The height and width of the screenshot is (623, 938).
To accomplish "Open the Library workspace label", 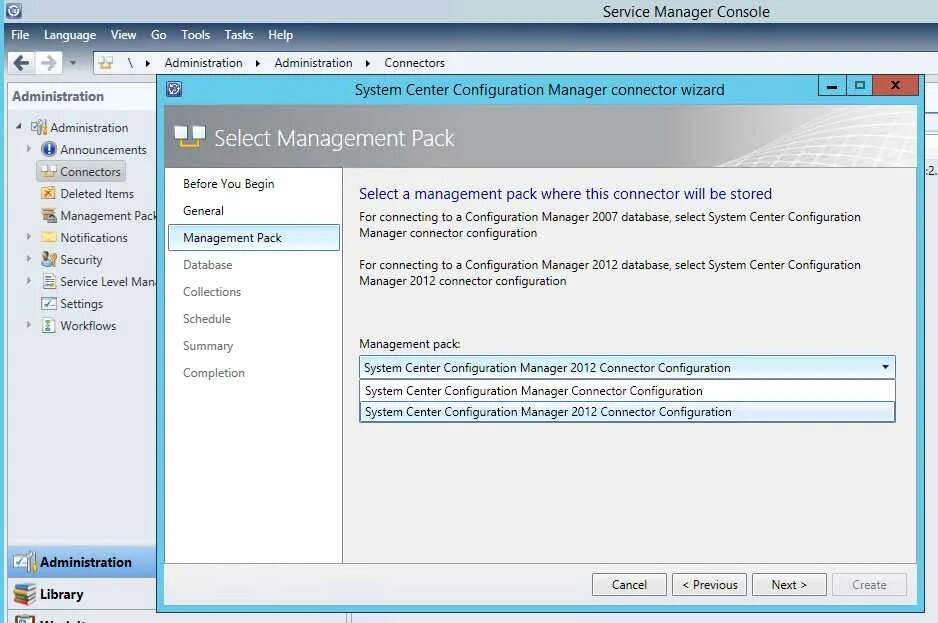I will [x=62, y=594].
